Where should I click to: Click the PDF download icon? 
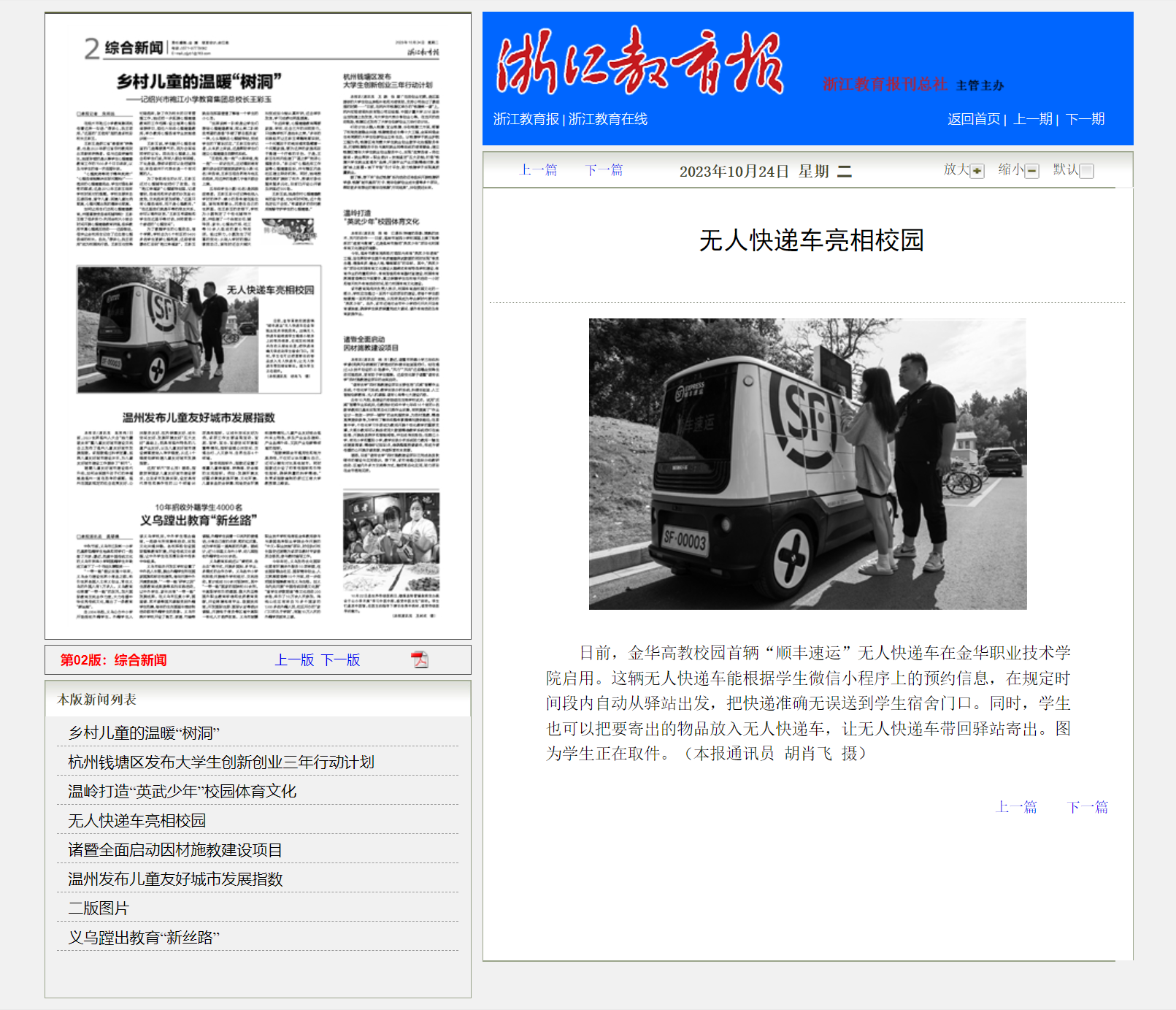(x=420, y=659)
